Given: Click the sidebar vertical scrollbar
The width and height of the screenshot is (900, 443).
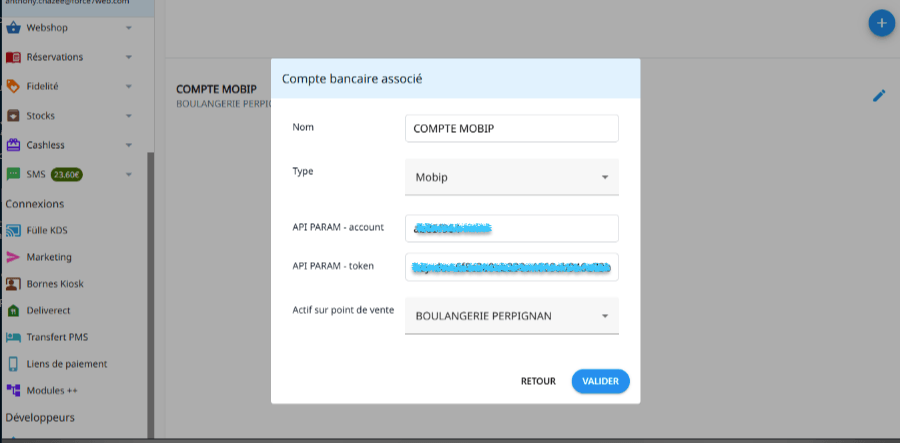Looking at the screenshot, I should point(151,296).
